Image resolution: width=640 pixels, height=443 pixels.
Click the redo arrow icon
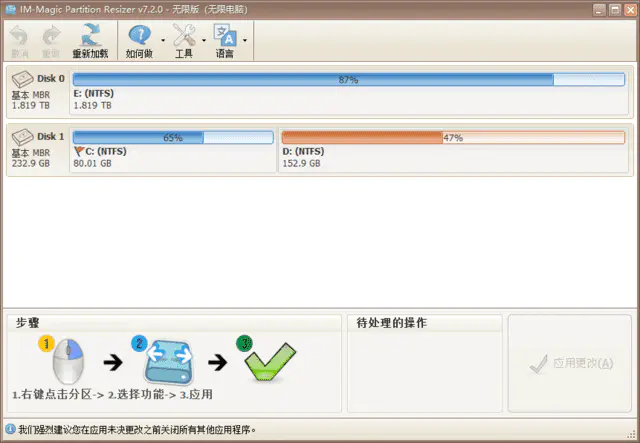coord(50,35)
